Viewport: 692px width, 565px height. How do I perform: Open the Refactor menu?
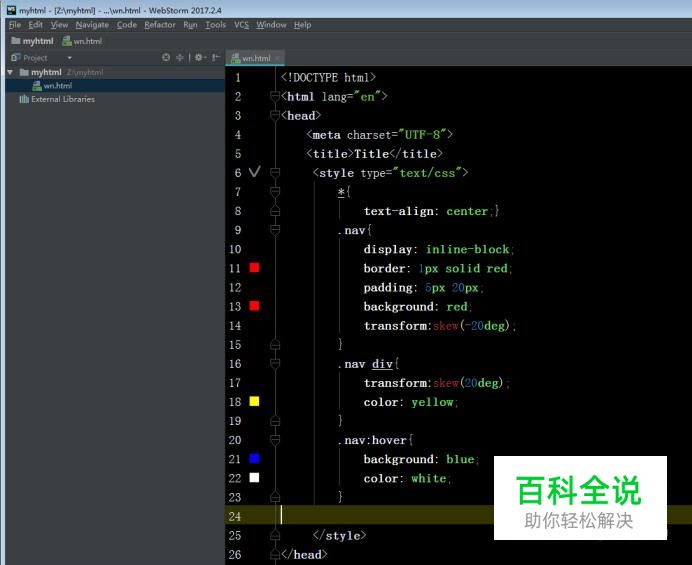click(160, 25)
